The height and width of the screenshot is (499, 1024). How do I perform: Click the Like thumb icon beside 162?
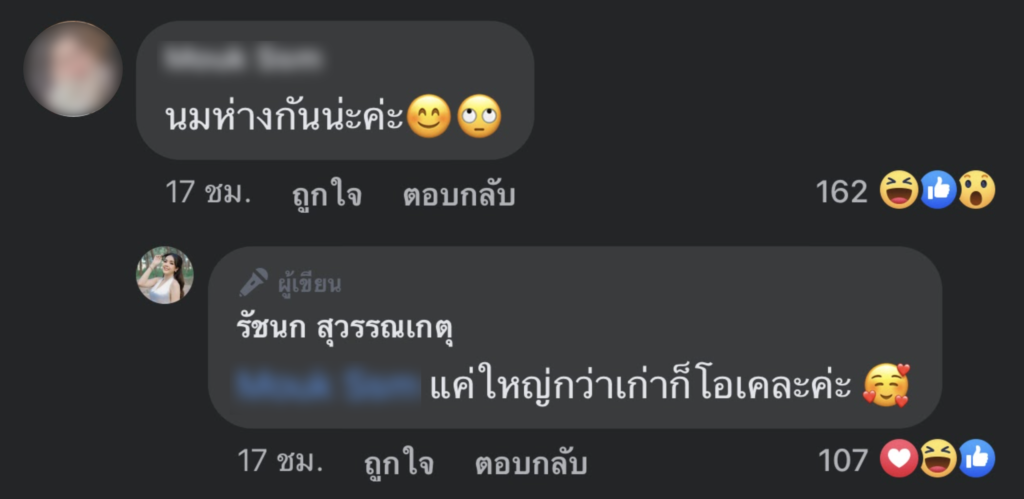pyautogui.click(x=938, y=190)
